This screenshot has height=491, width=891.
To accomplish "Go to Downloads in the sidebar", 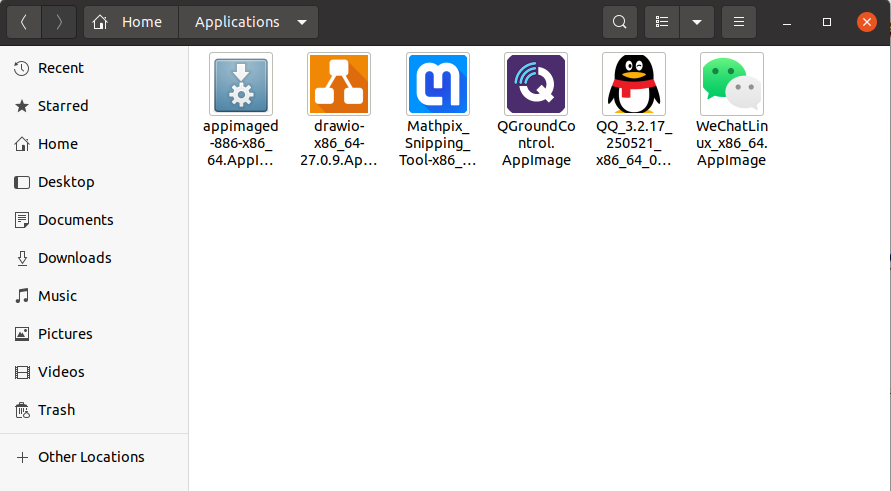I will 94,258.
